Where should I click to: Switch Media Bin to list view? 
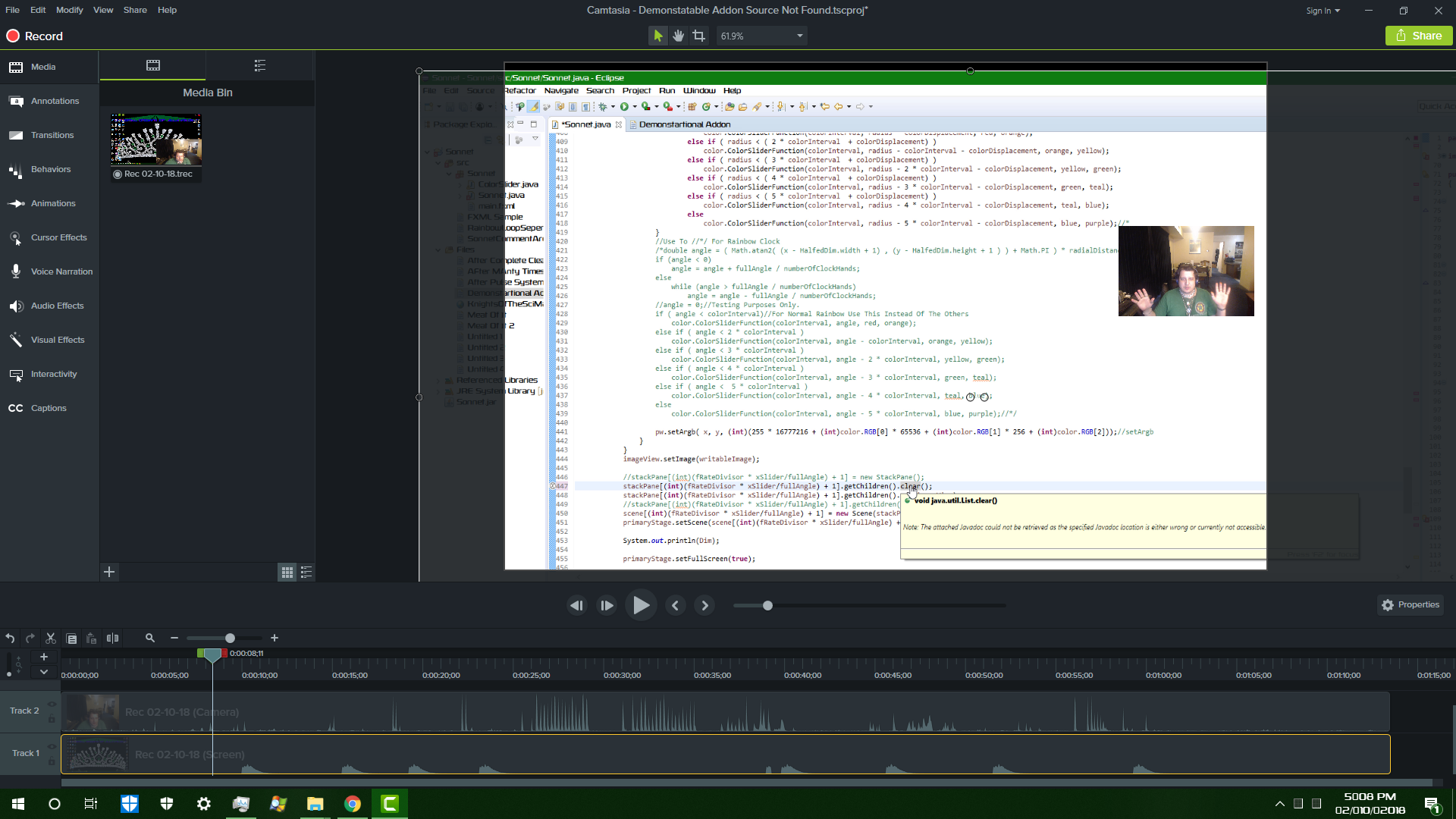pyautogui.click(x=306, y=573)
